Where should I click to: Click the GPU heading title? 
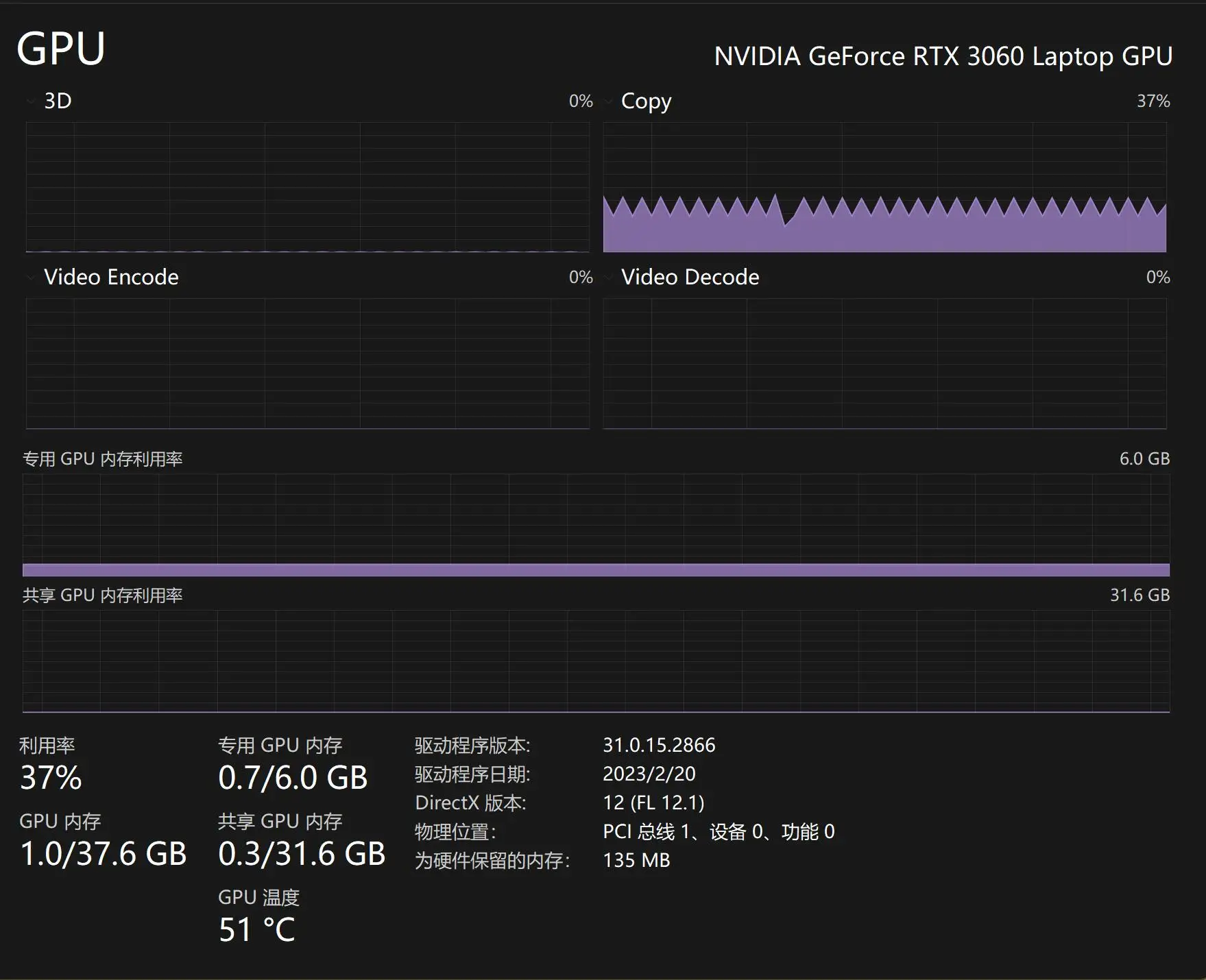coord(61,49)
